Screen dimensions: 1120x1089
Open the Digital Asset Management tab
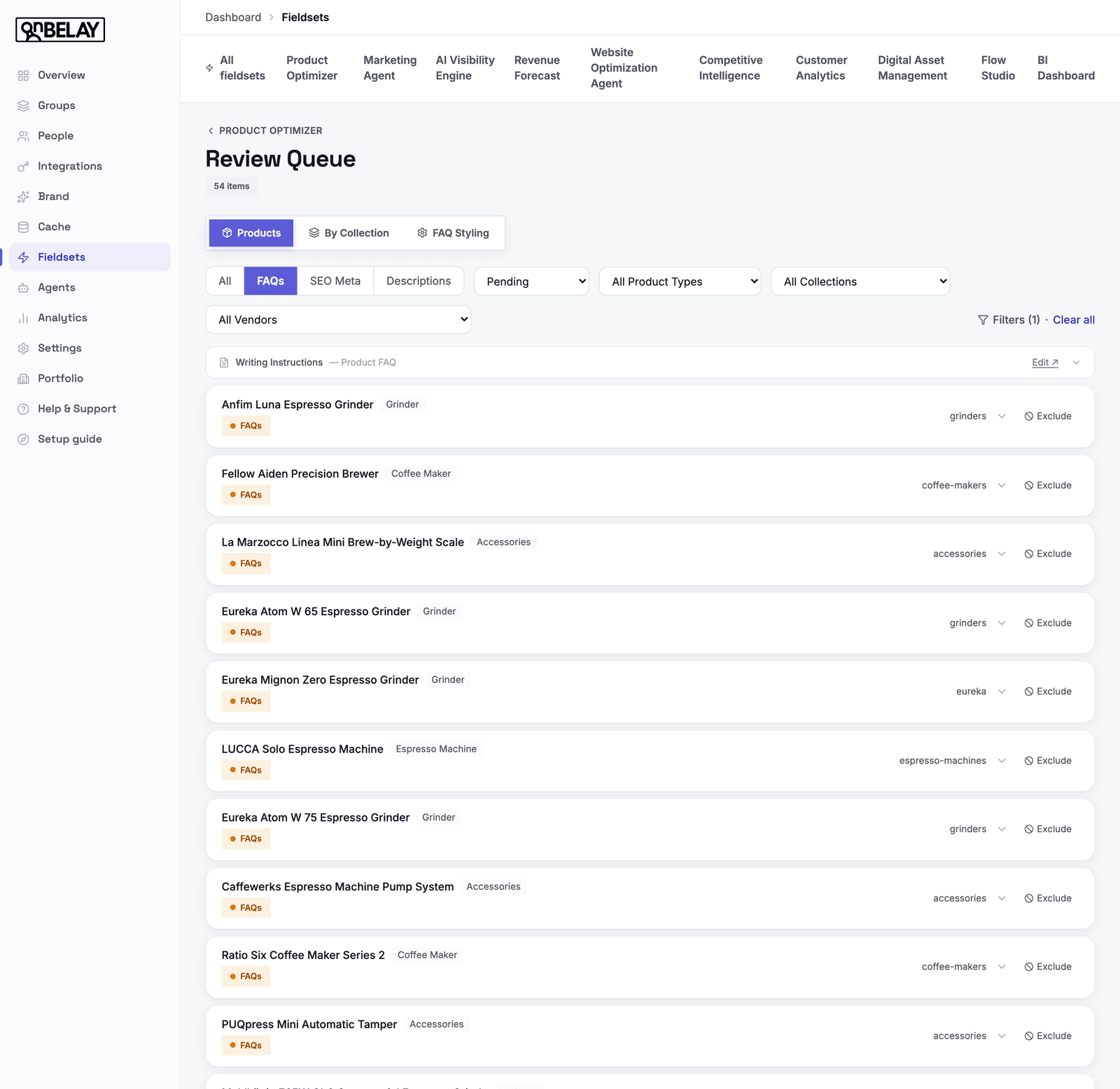912,68
